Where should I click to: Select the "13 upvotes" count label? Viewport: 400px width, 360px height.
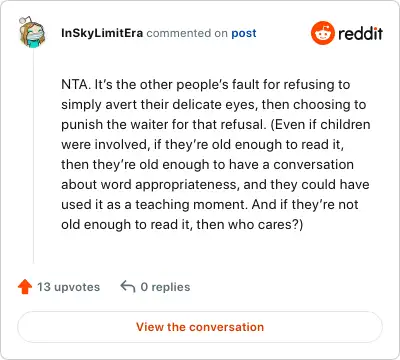point(68,287)
